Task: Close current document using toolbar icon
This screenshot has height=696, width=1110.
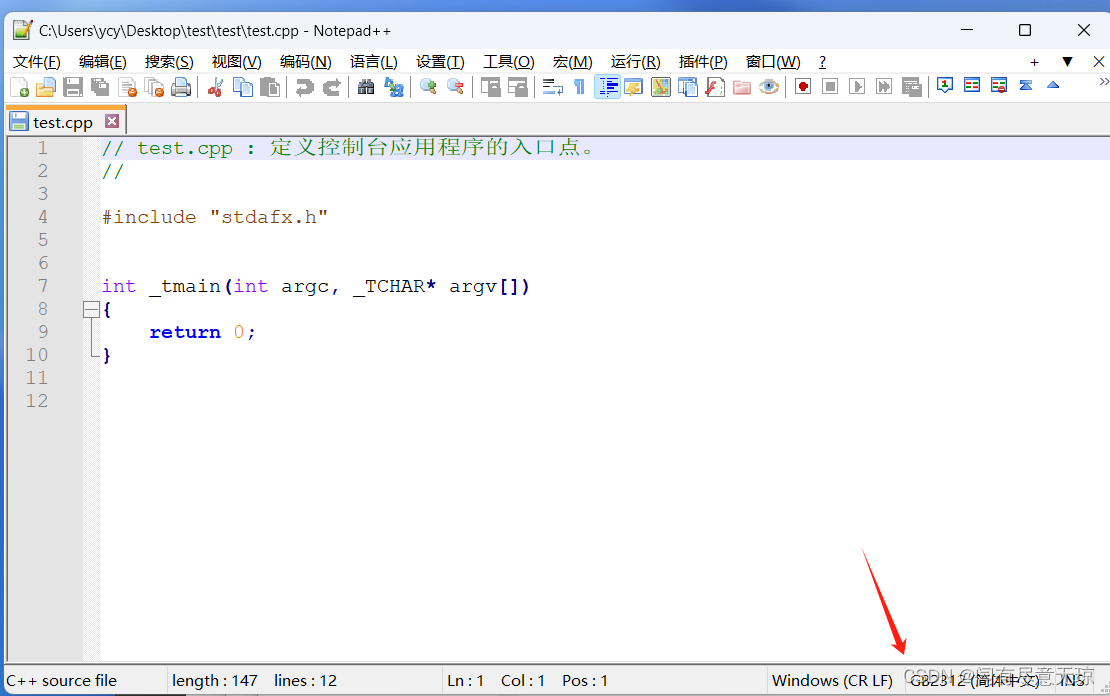Action: tap(127, 87)
